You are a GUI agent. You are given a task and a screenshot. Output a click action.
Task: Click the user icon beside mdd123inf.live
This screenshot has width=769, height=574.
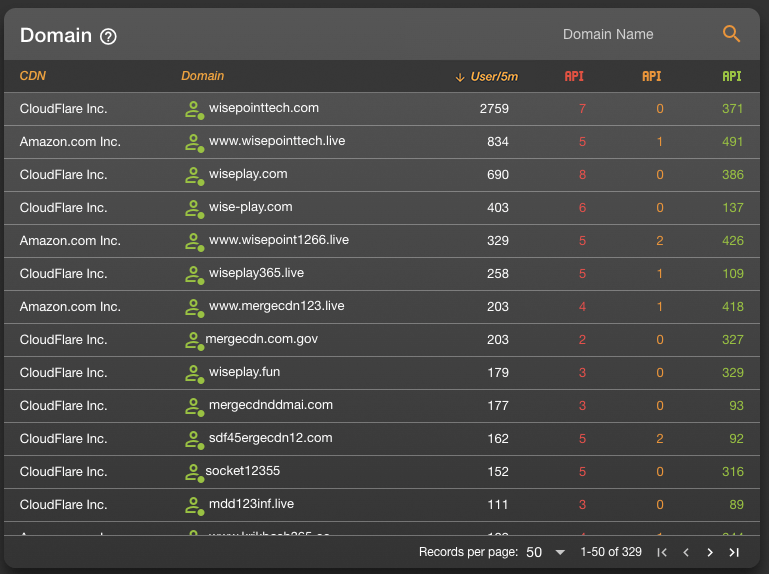point(194,505)
